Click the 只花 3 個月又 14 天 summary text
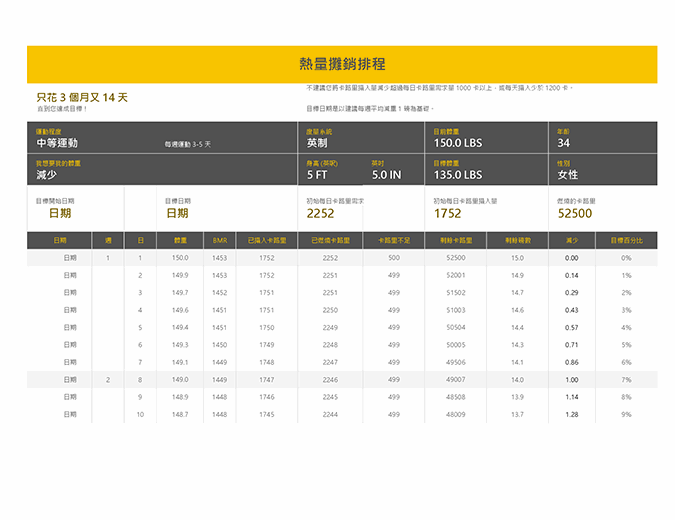Image resolution: width=675 pixels, height=520 pixels. point(82,98)
